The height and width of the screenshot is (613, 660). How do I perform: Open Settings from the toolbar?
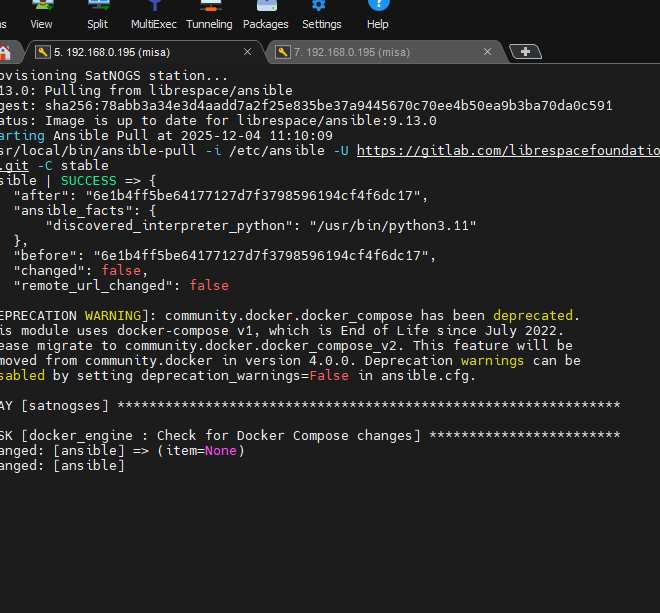tap(321, 16)
